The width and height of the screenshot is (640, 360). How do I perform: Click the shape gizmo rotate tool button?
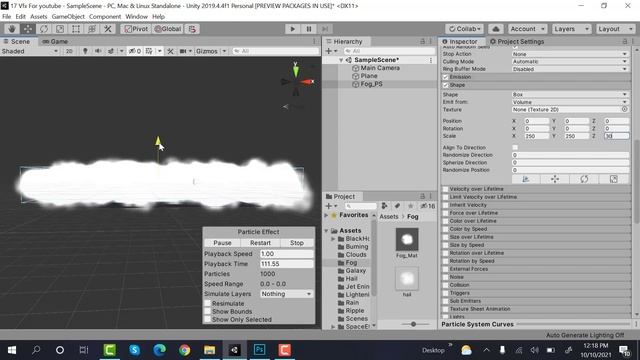(x=584, y=179)
